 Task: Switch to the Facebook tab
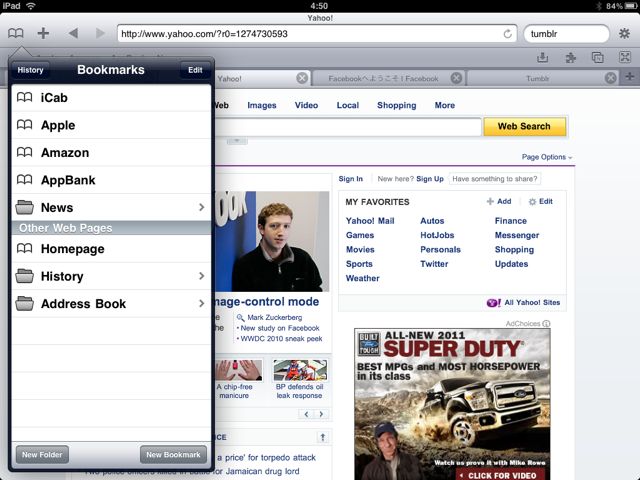(x=383, y=78)
